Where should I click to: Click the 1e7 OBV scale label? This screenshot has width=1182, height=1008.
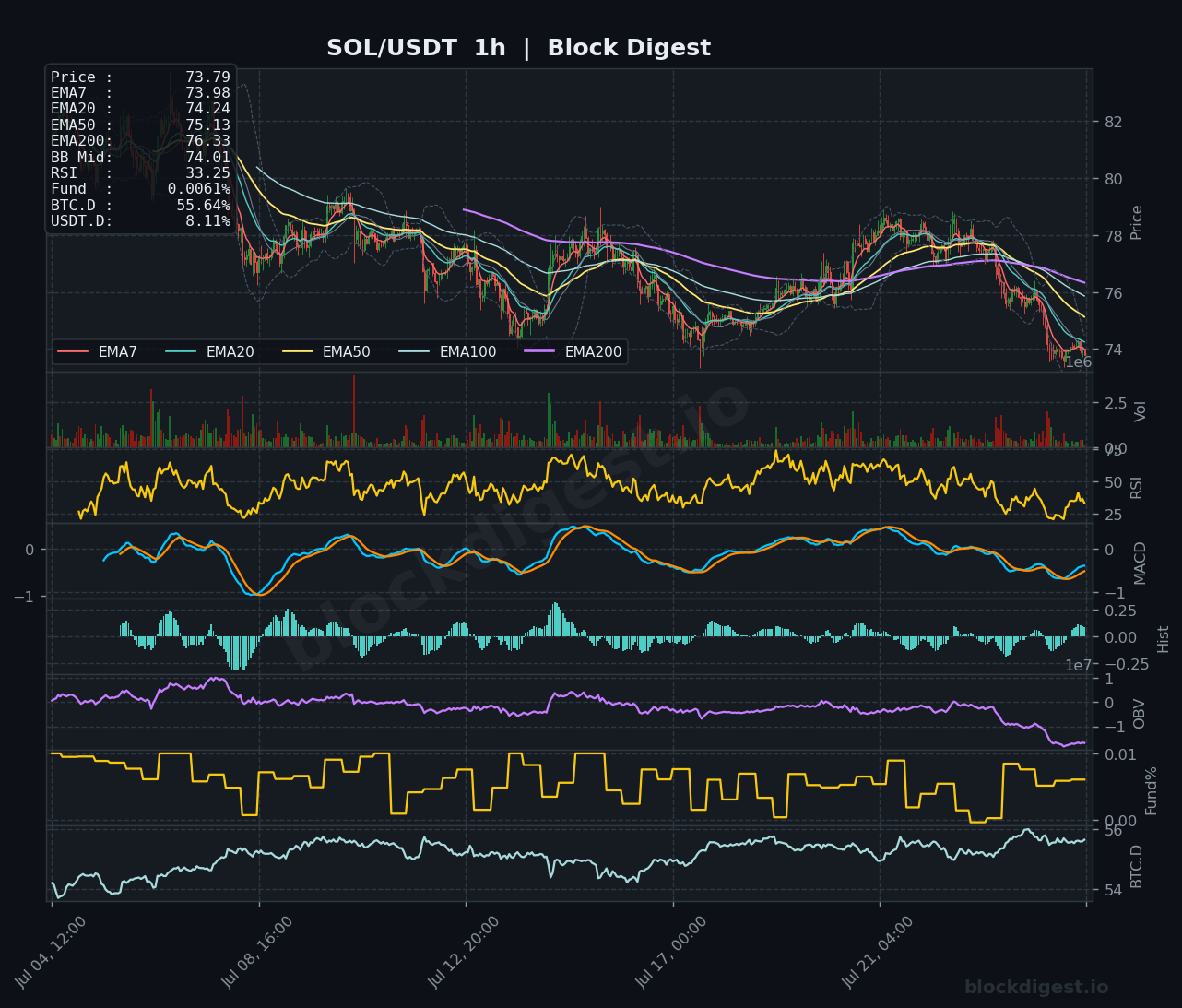1079,666
